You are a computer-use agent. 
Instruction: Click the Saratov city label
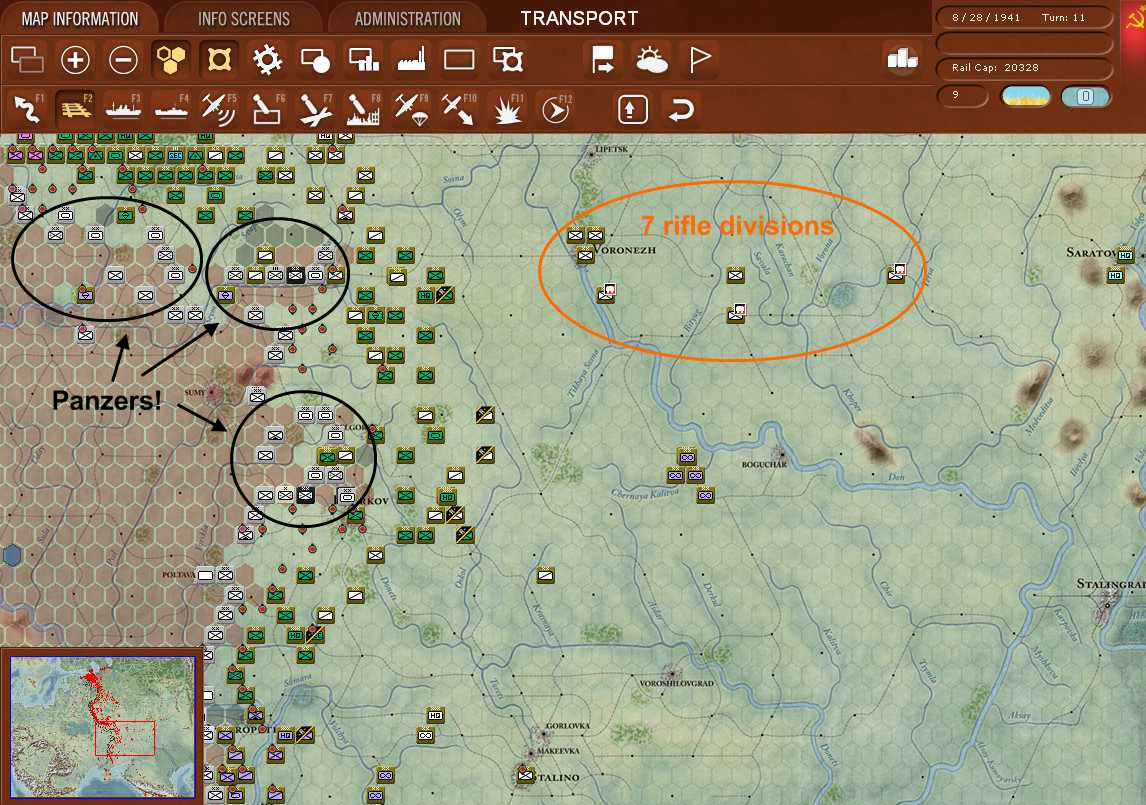(x=1094, y=253)
